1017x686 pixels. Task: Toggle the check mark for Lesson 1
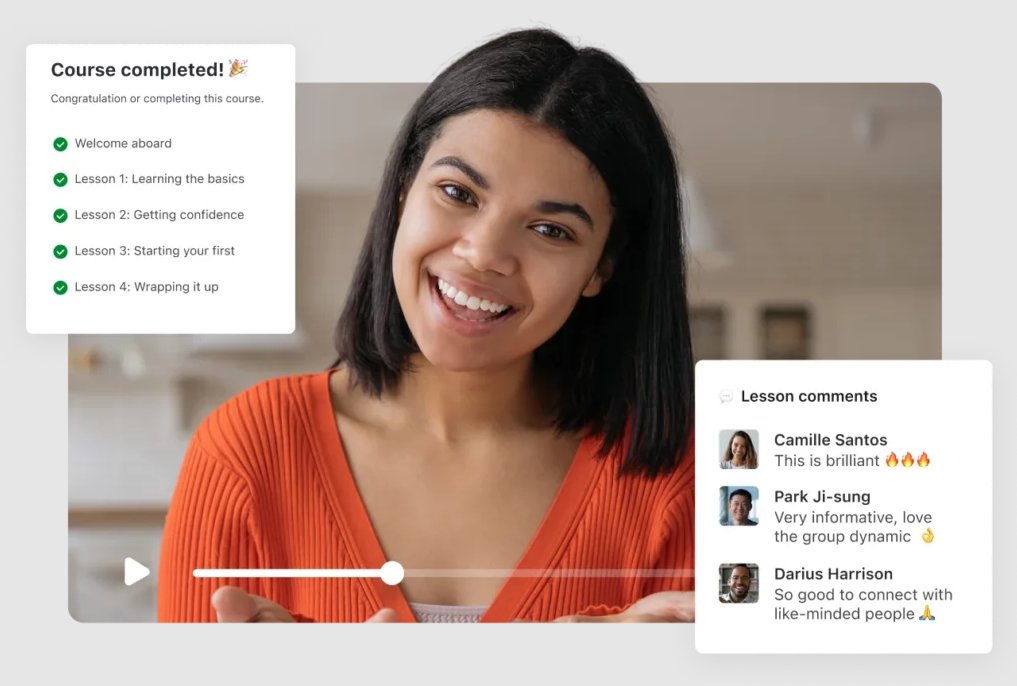pyautogui.click(x=60, y=180)
